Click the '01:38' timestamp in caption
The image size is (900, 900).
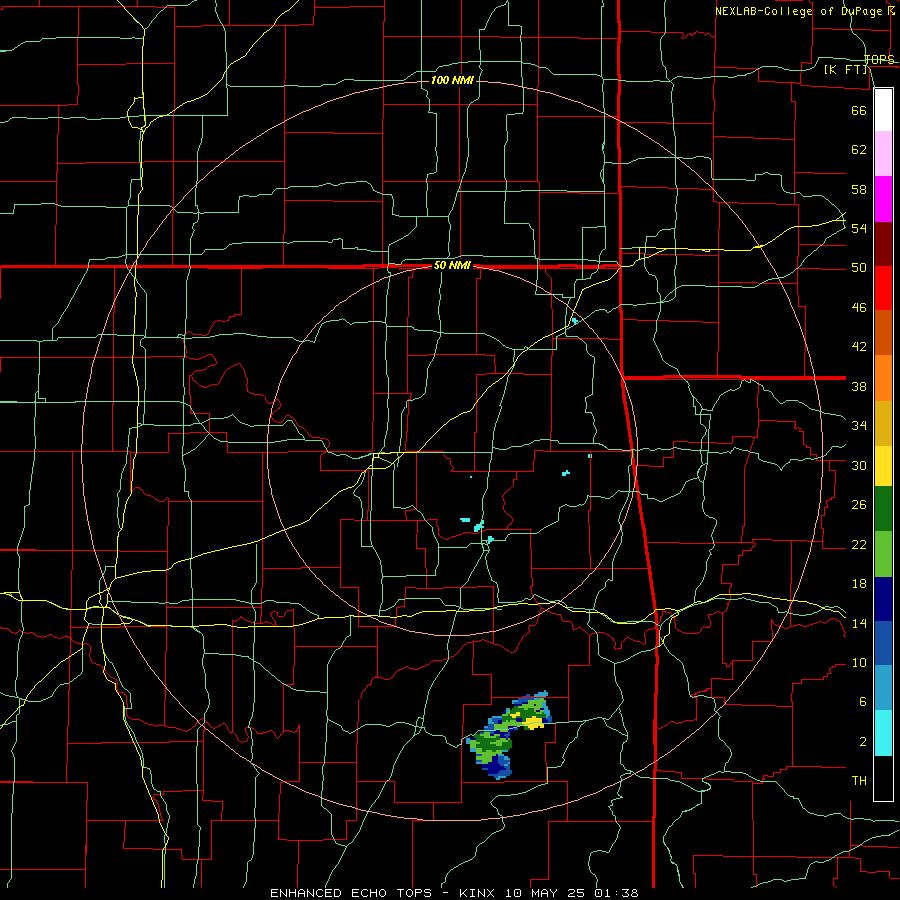pyautogui.click(x=616, y=893)
